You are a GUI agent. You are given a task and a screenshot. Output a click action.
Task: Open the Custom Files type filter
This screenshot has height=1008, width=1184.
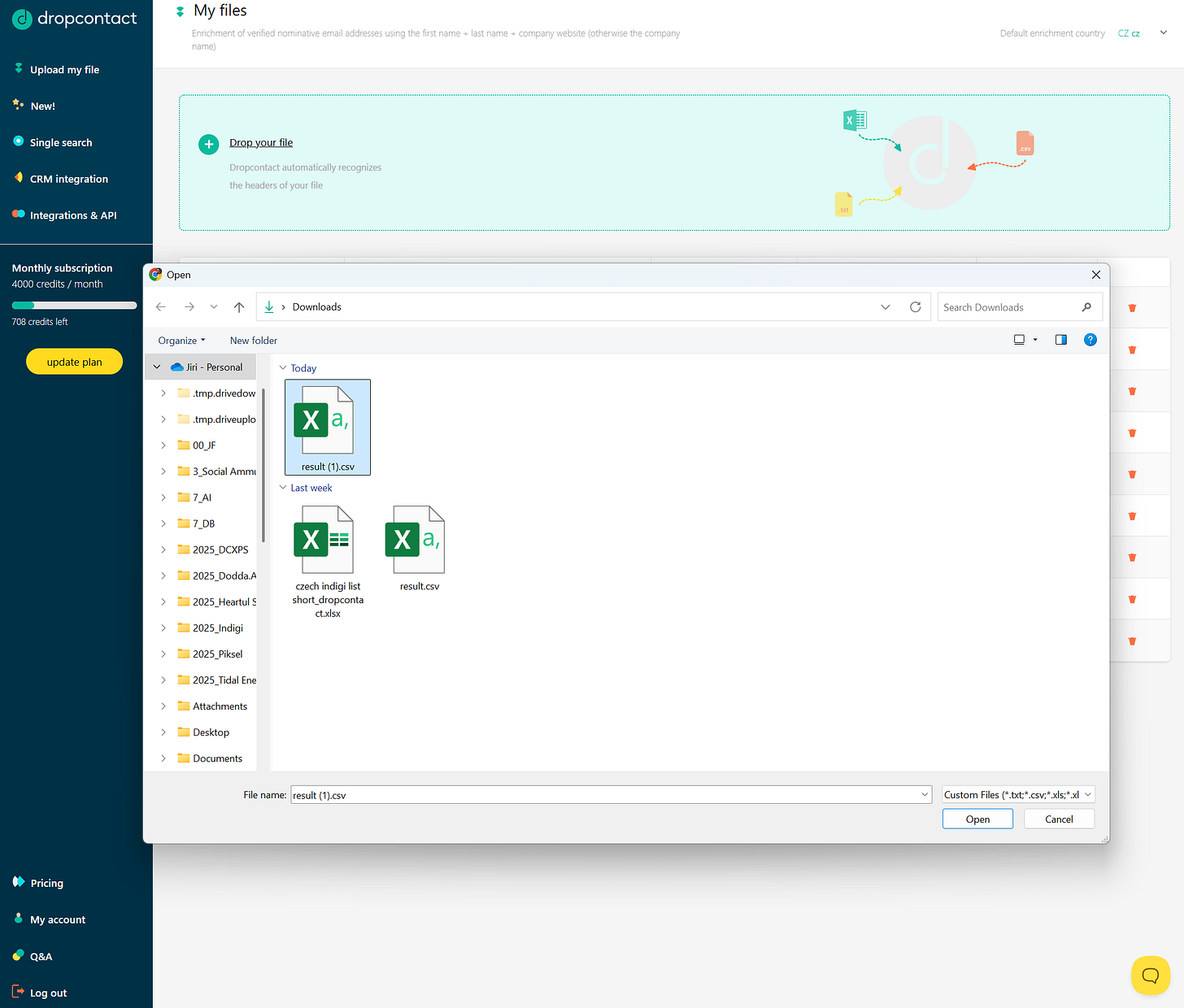(x=1018, y=795)
